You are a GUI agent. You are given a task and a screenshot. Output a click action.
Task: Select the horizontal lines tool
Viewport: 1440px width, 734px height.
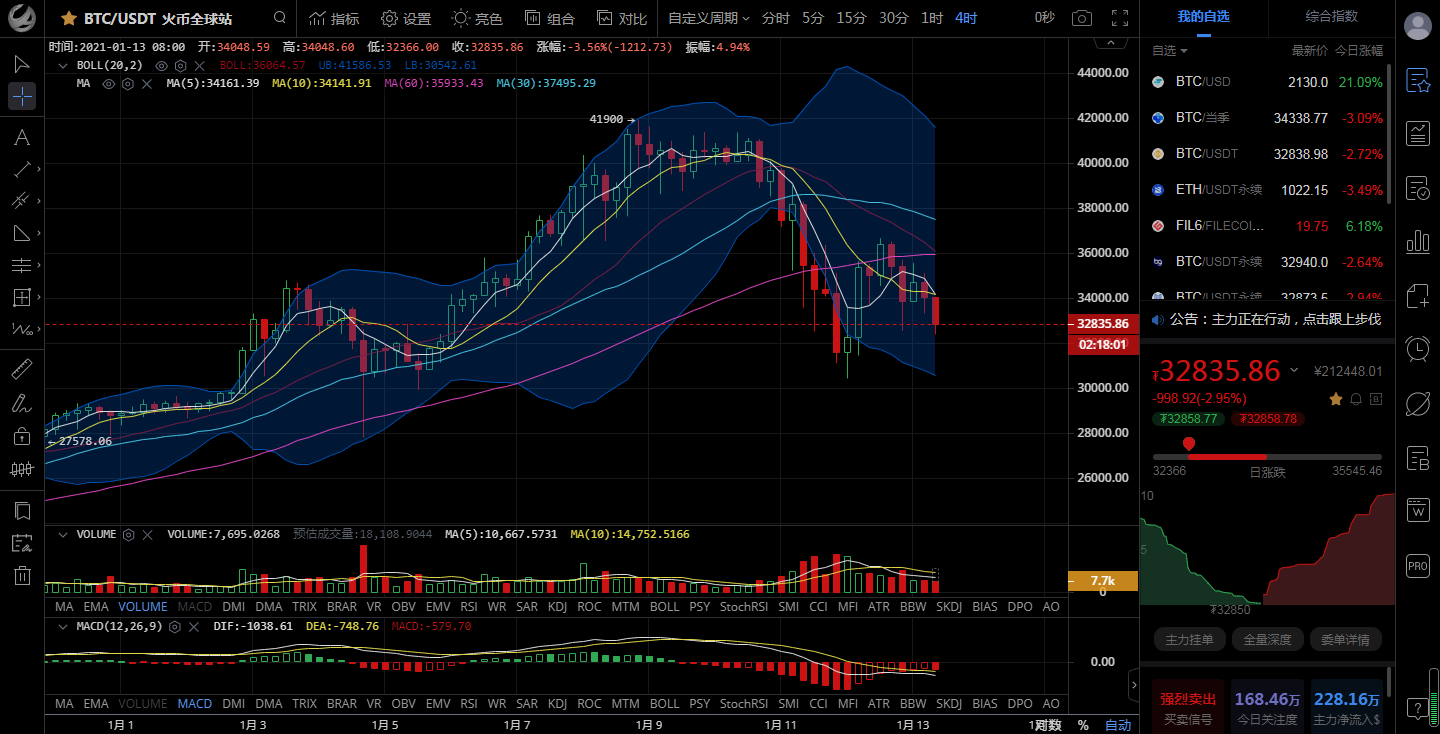22,265
